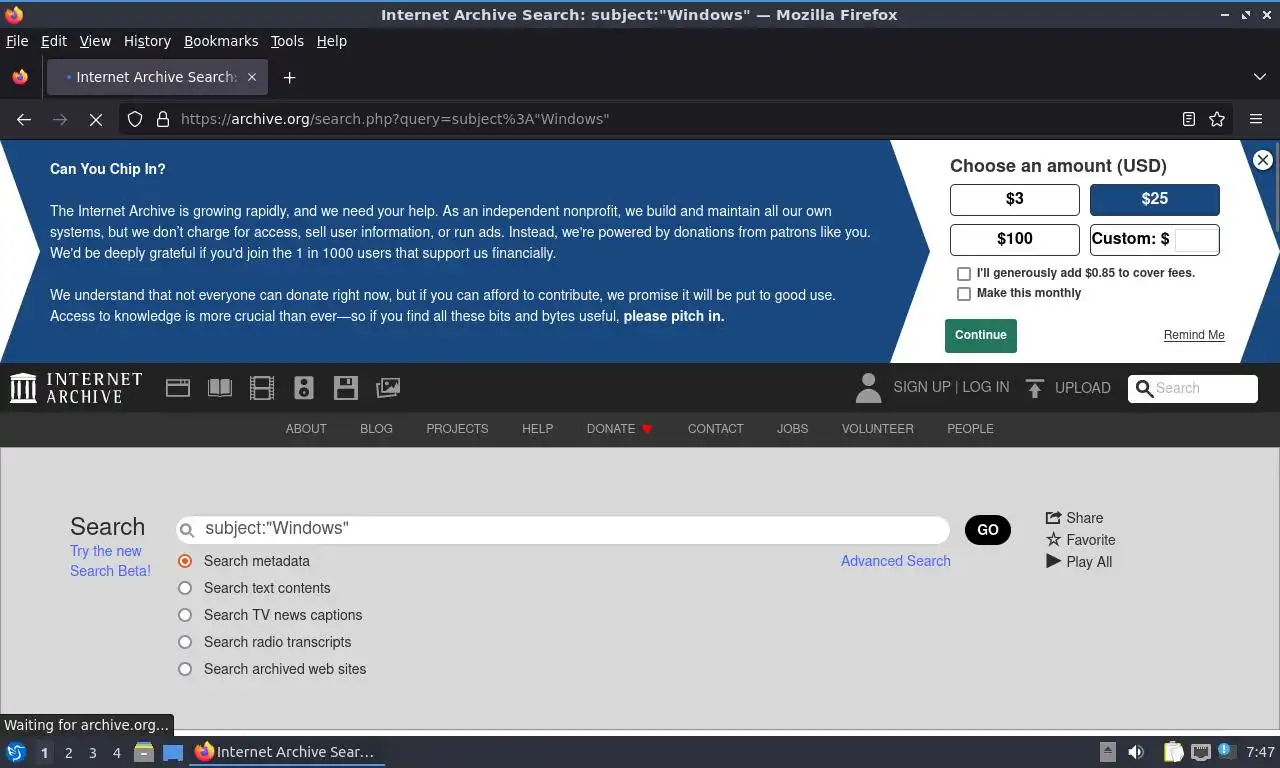Choose the $100 donation amount
Viewport: 1280px width, 768px height.
pos(1015,239)
